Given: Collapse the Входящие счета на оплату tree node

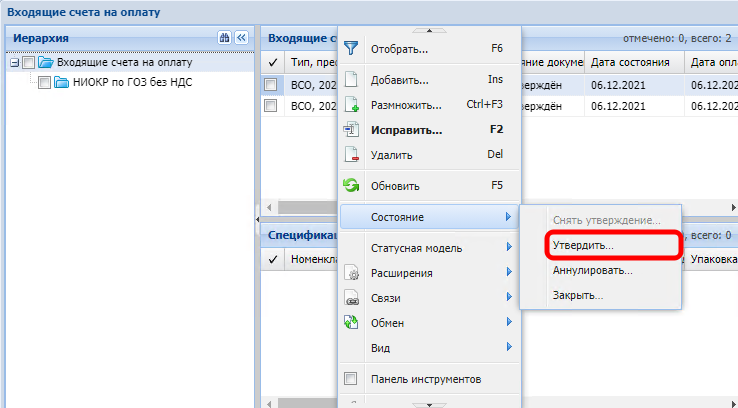Looking at the screenshot, I should tap(14, 63).
